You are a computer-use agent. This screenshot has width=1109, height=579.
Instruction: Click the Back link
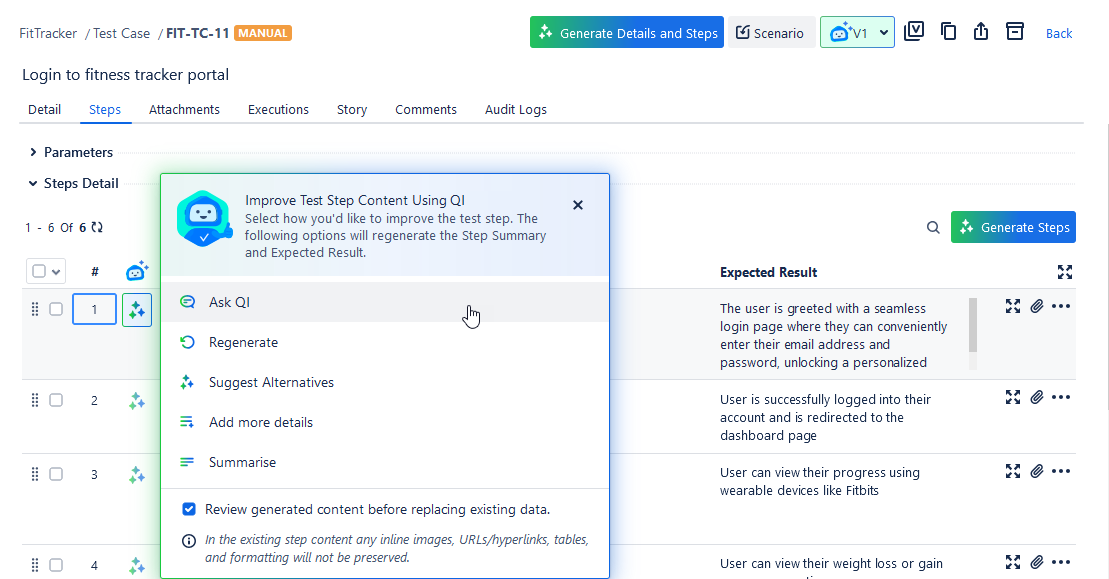point(1058,34)
